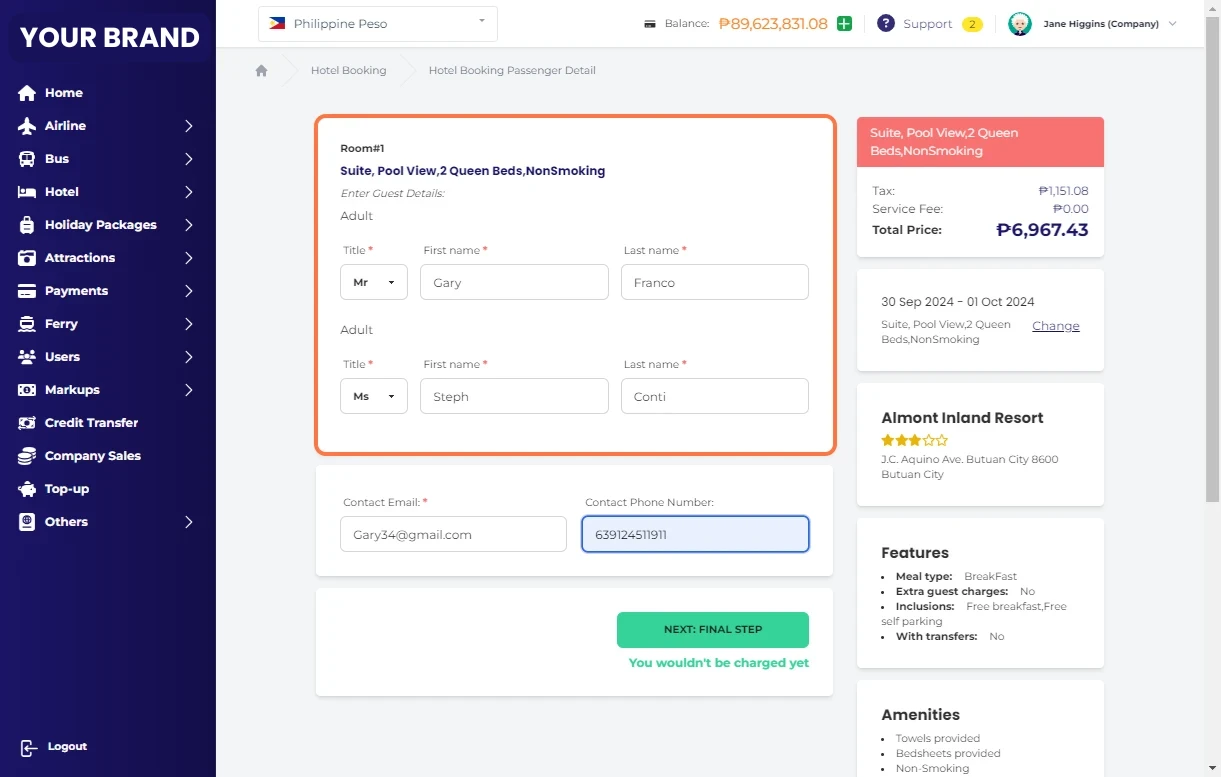
Task: Click the green add balance plus icon
Action: pyautogui.click(x=845, y=24)
